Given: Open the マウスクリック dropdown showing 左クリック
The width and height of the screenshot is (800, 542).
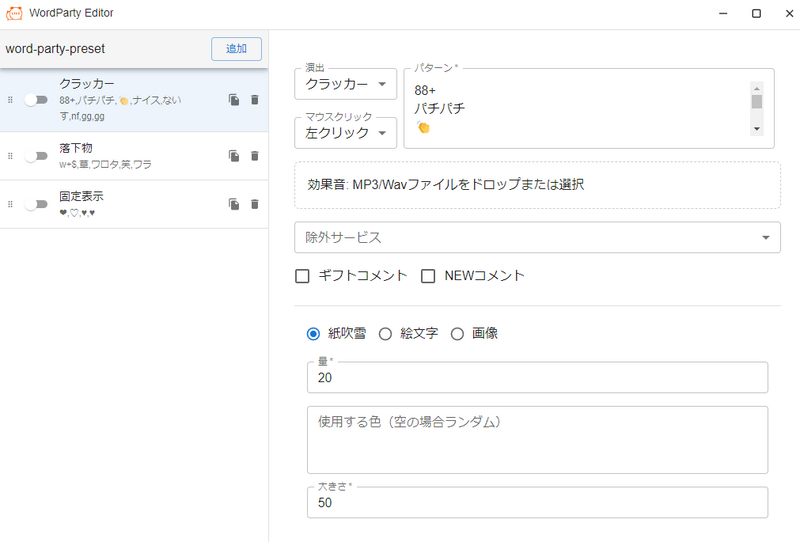Looking at the screenshot, I should (x=345, y=133).
